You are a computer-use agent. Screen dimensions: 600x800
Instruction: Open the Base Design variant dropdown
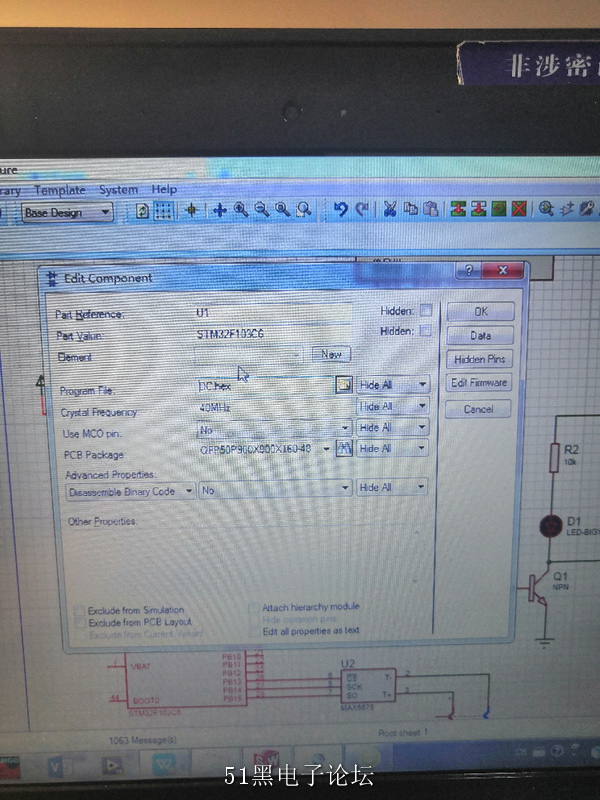[x=67, y=212]
